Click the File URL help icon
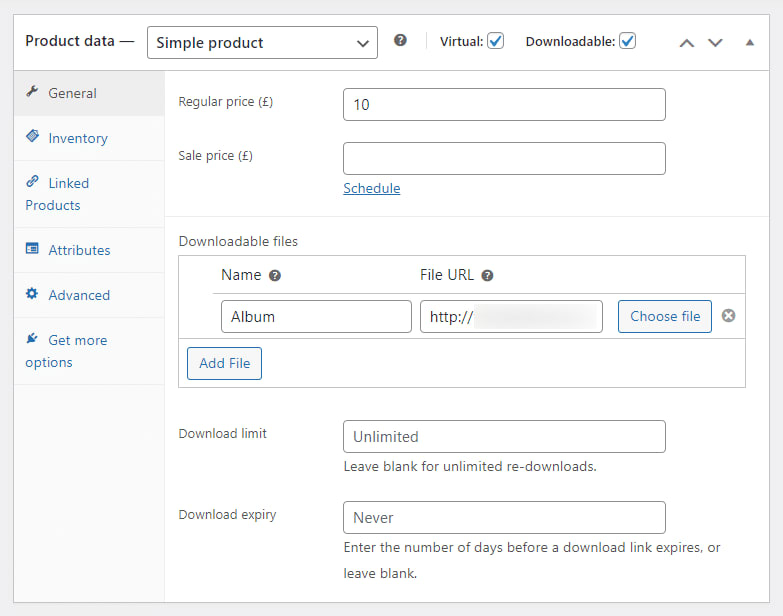The image size is (783, 616). point(487,276)
